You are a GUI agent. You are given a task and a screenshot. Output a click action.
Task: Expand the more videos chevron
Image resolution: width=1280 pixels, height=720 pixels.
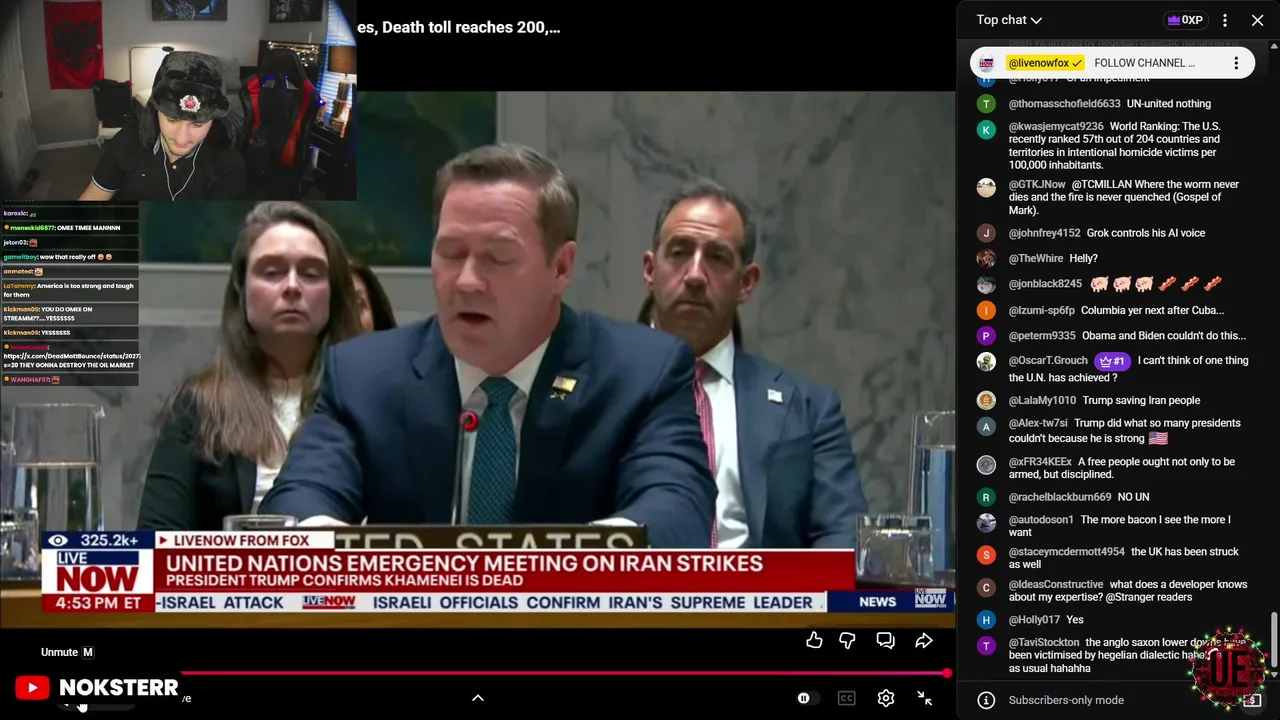[x=477, y=698]
